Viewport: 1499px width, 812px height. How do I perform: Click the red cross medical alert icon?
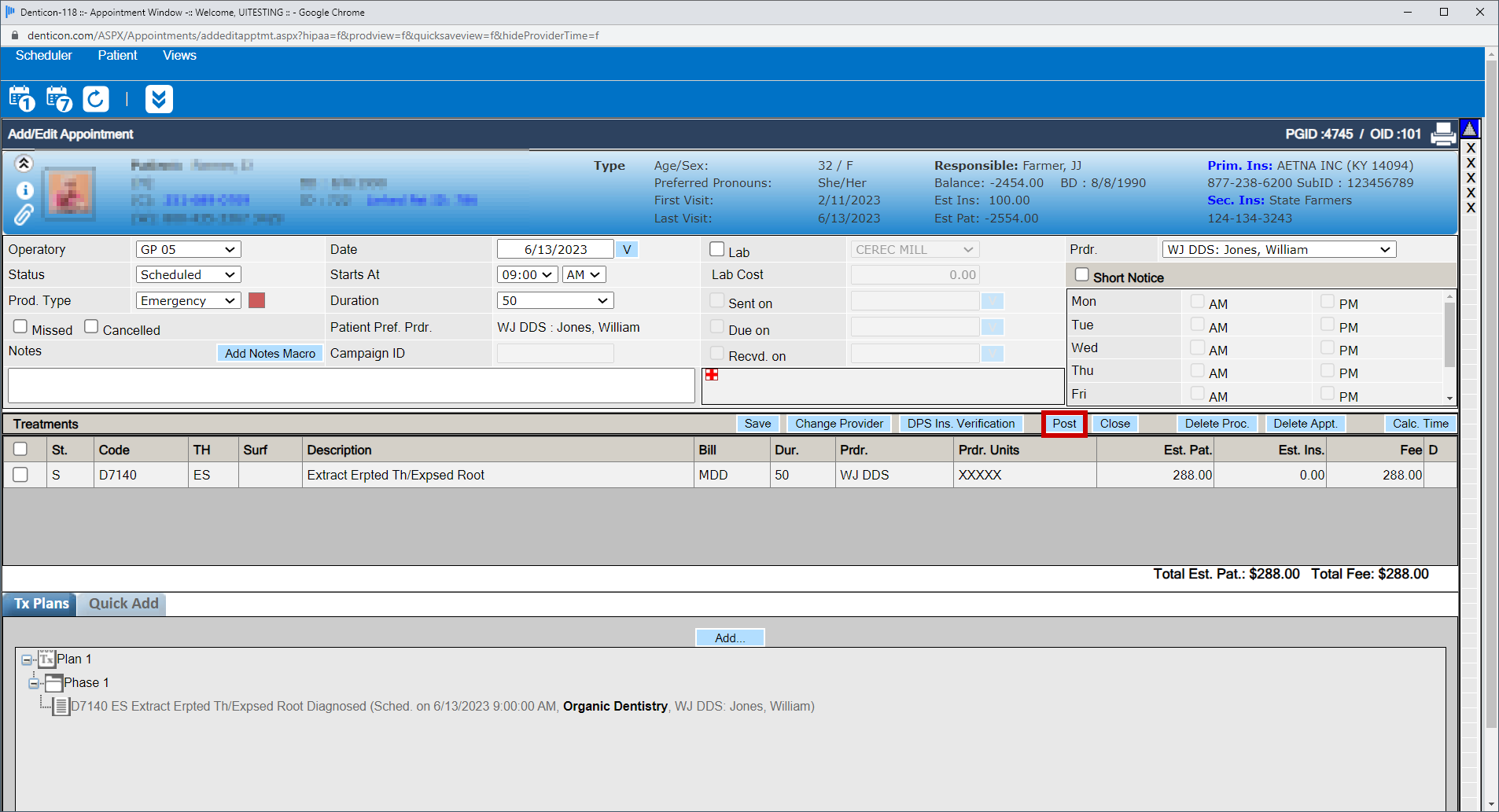[712, 375]
